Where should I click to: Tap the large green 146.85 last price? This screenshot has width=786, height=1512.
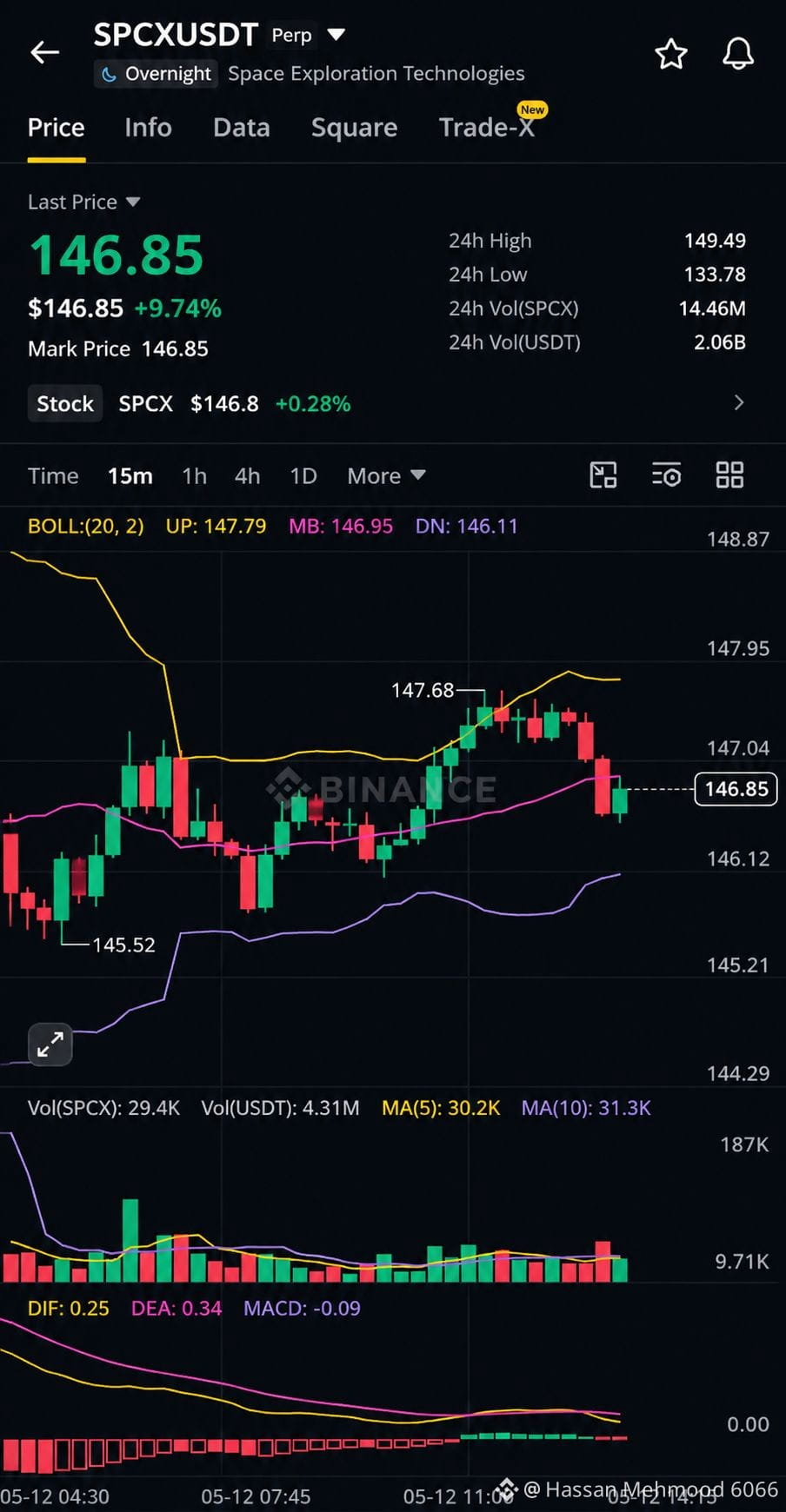(x=116, y=255)
